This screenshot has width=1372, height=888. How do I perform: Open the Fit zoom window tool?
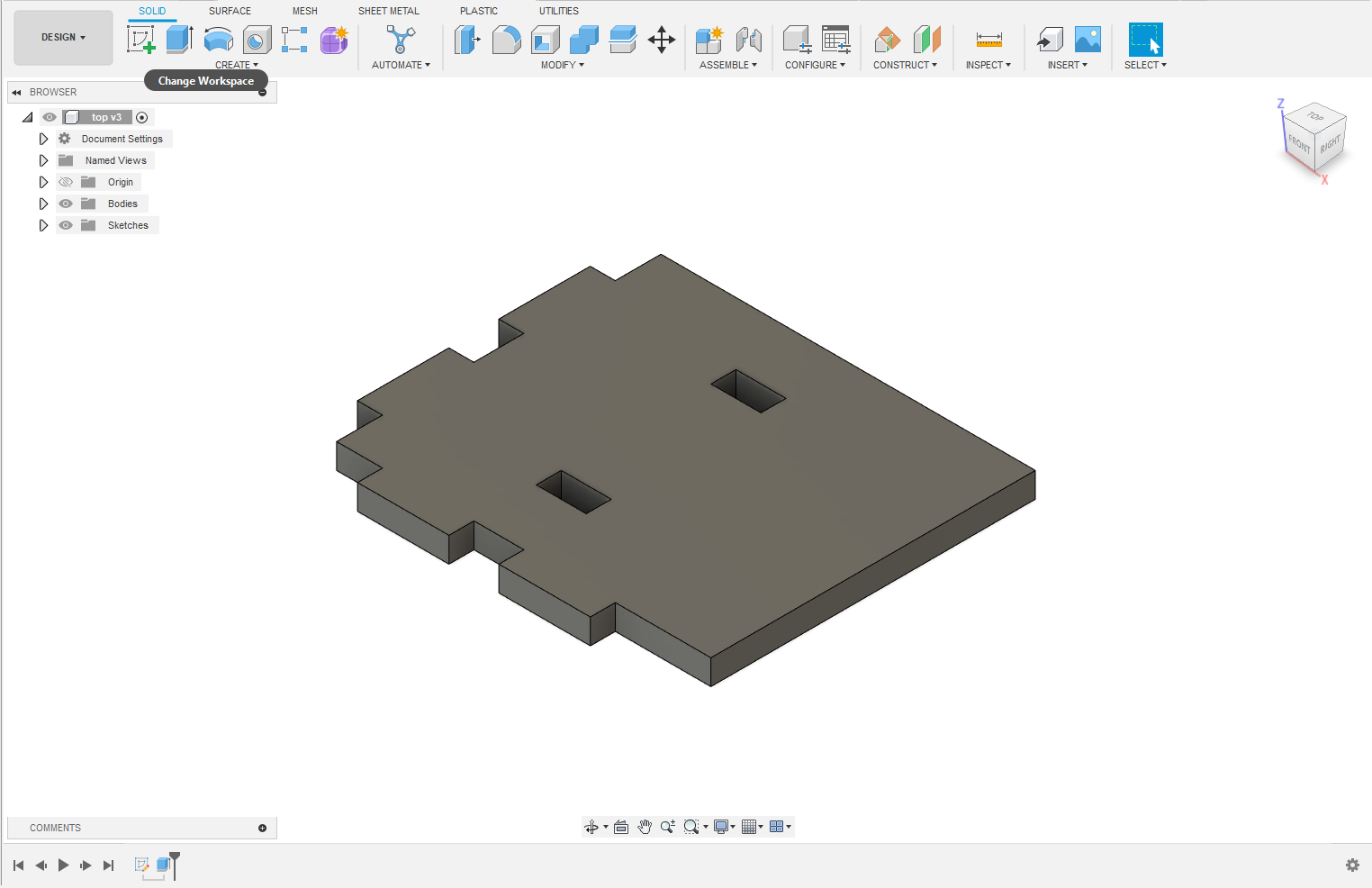[x=691, y=827]
